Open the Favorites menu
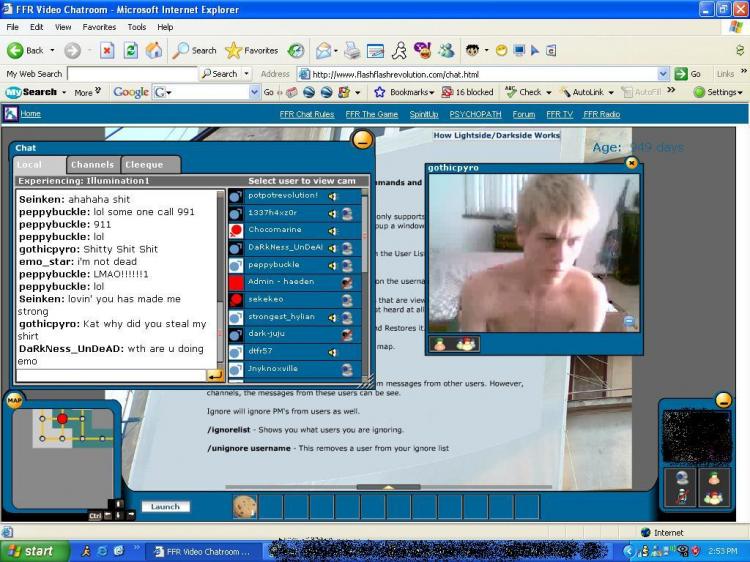750x562 pixels. tap(99, 27)
